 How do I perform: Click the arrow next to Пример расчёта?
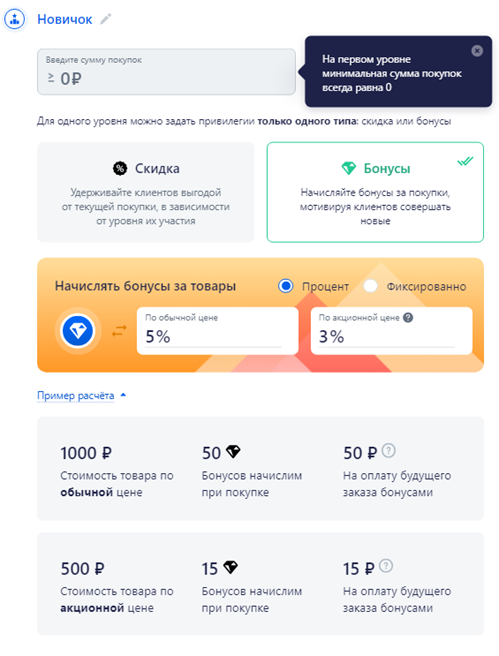click(x=123, y=395)
